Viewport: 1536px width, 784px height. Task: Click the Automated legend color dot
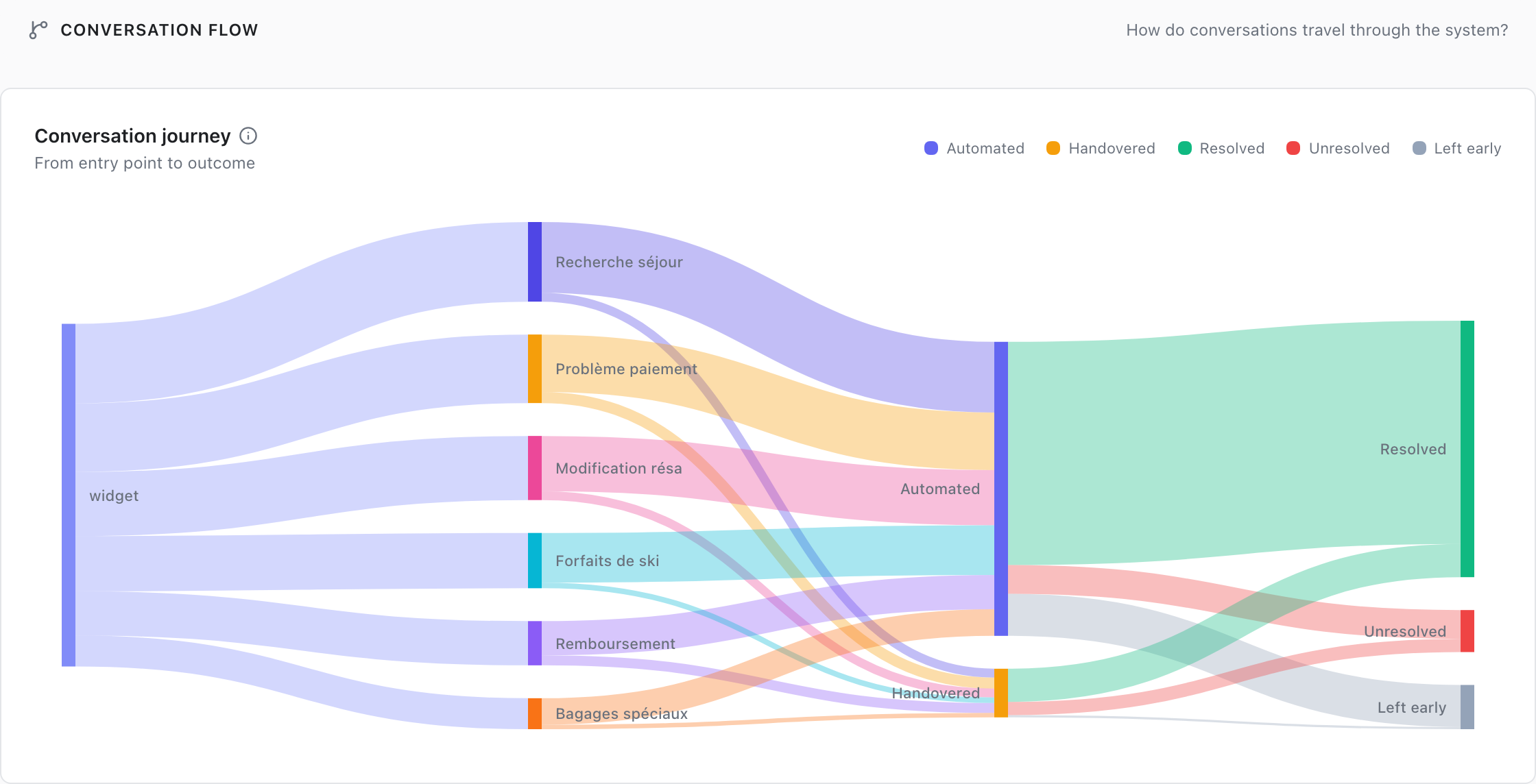click(x=931, y=148)
